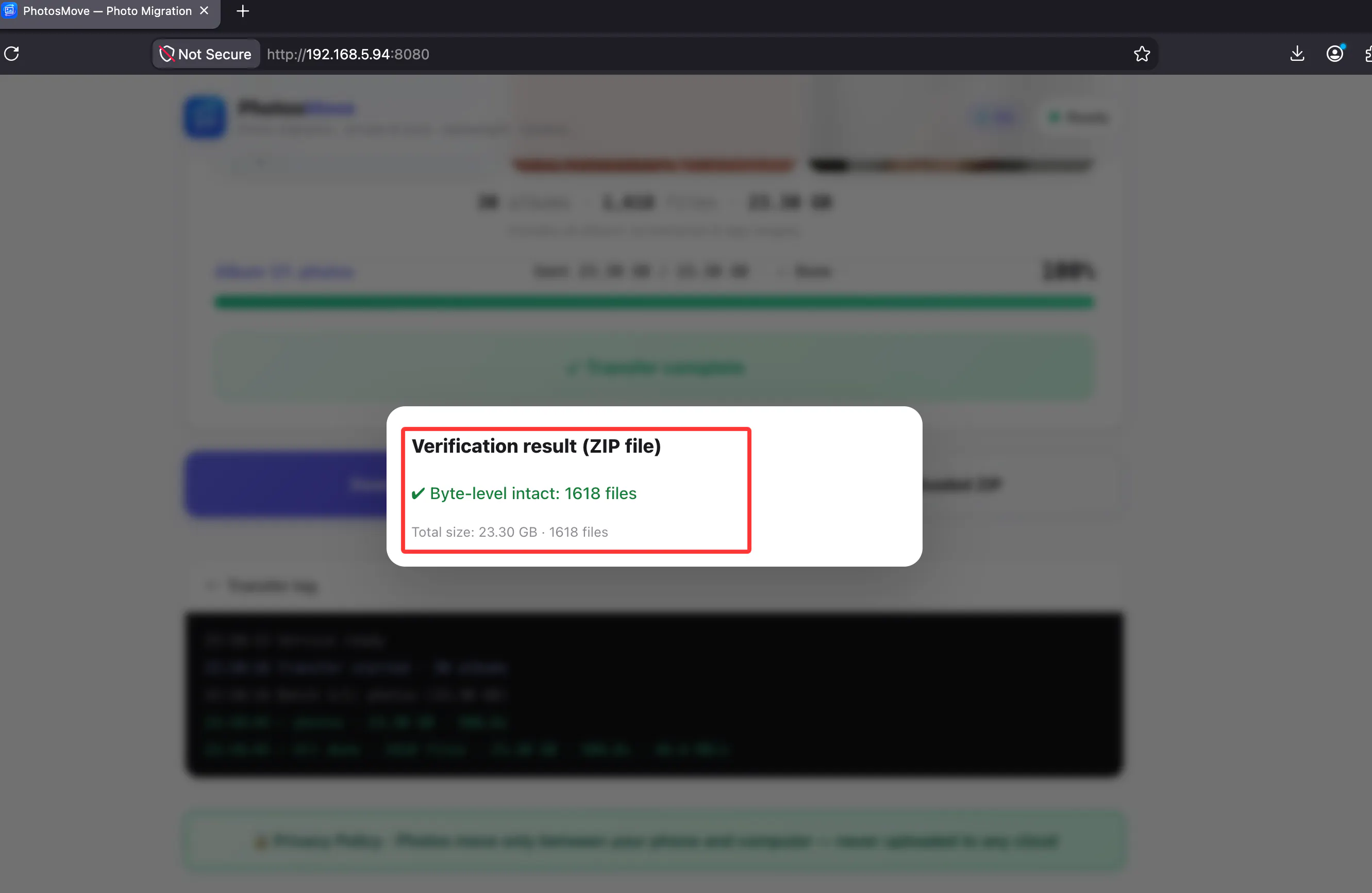Click the green checkmark next to Byte-level intact

click(418, 493)
